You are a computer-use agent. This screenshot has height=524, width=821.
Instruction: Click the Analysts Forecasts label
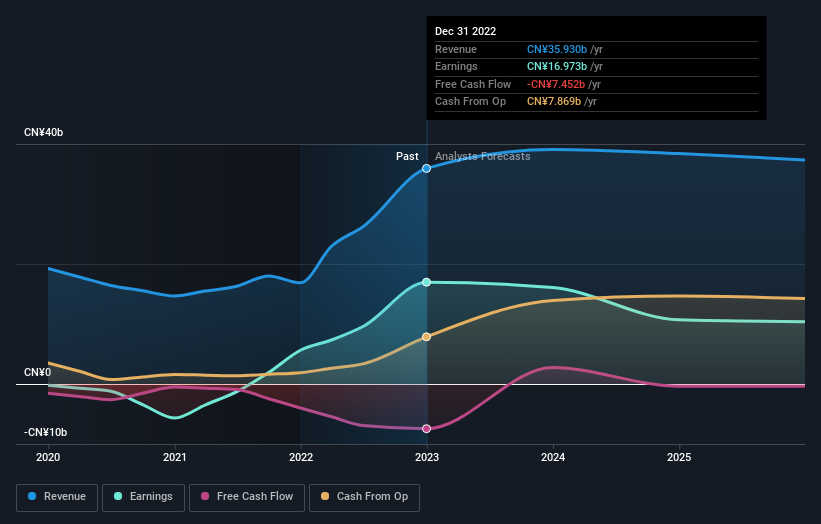click(x=483, y=157)
